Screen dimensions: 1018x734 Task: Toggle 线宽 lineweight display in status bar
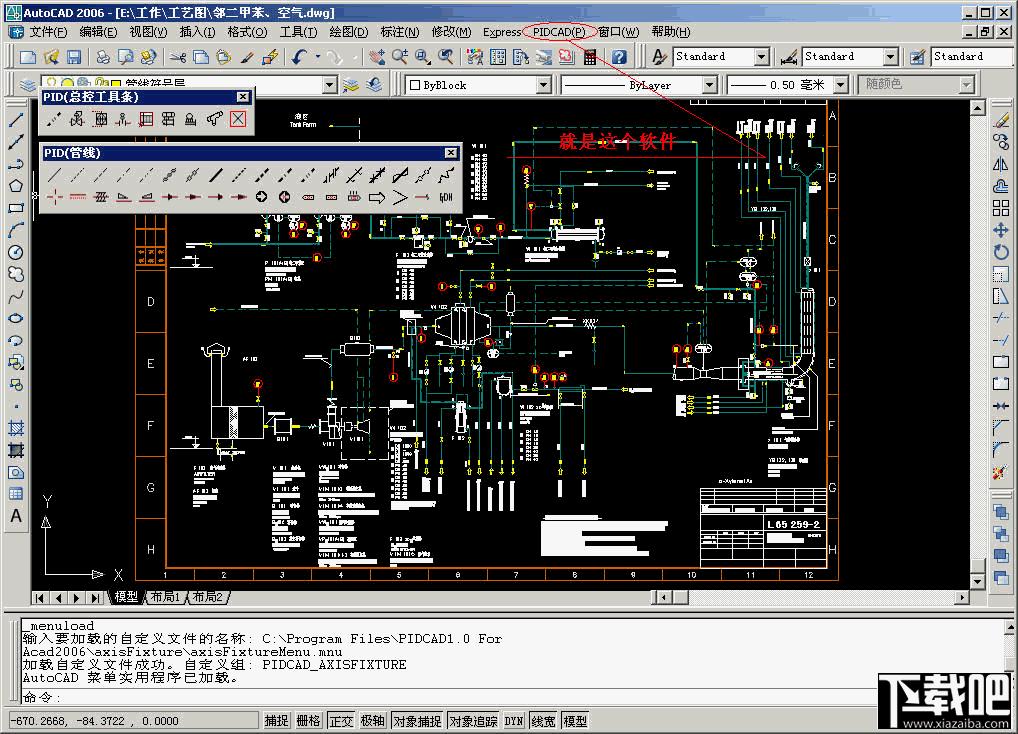tap(543, 721)
